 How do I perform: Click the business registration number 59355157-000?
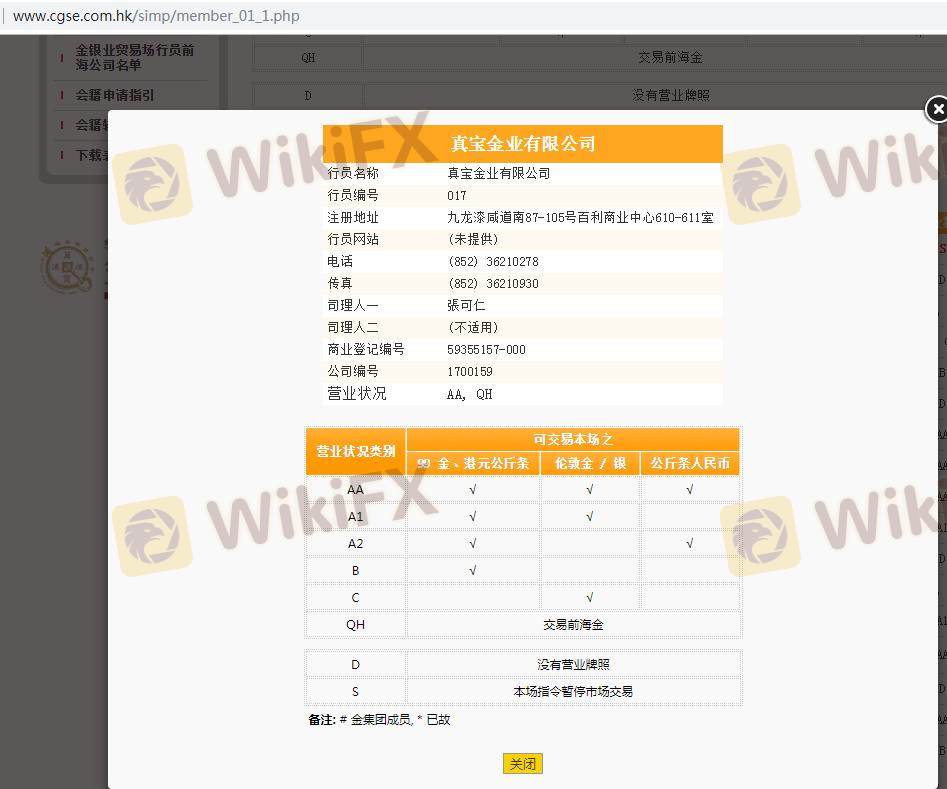(x=486, y=349)
